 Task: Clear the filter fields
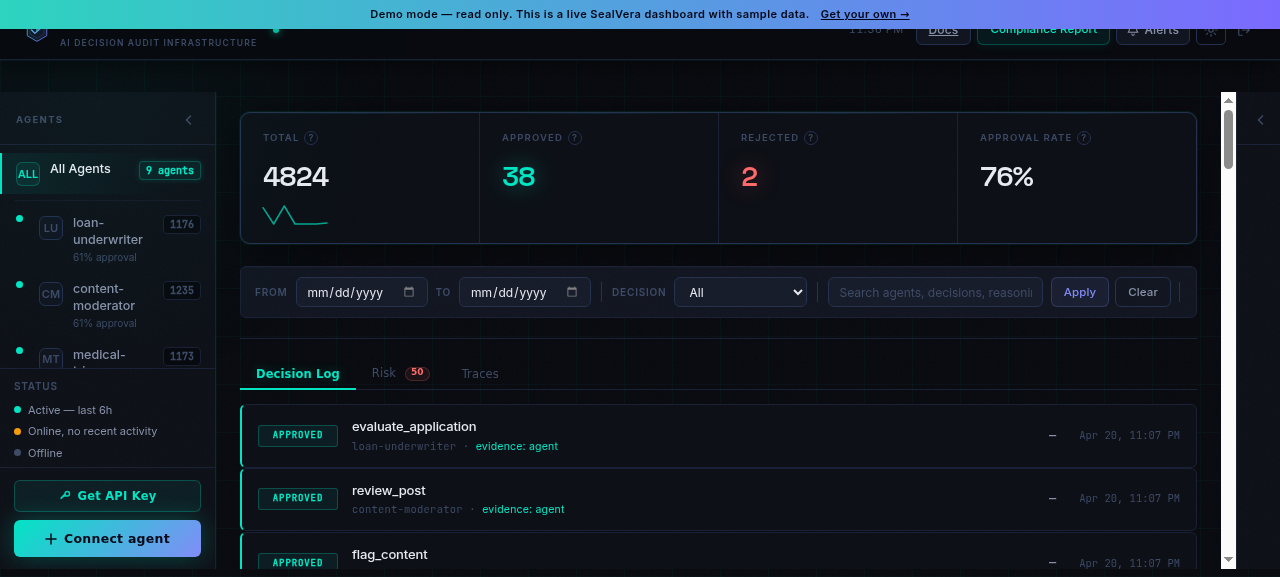pos(1143,292)
